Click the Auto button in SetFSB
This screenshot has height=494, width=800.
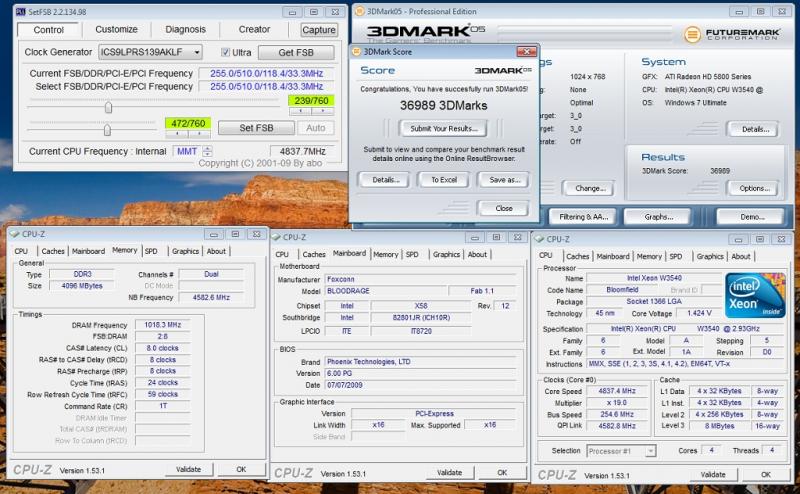pos(316,128)
